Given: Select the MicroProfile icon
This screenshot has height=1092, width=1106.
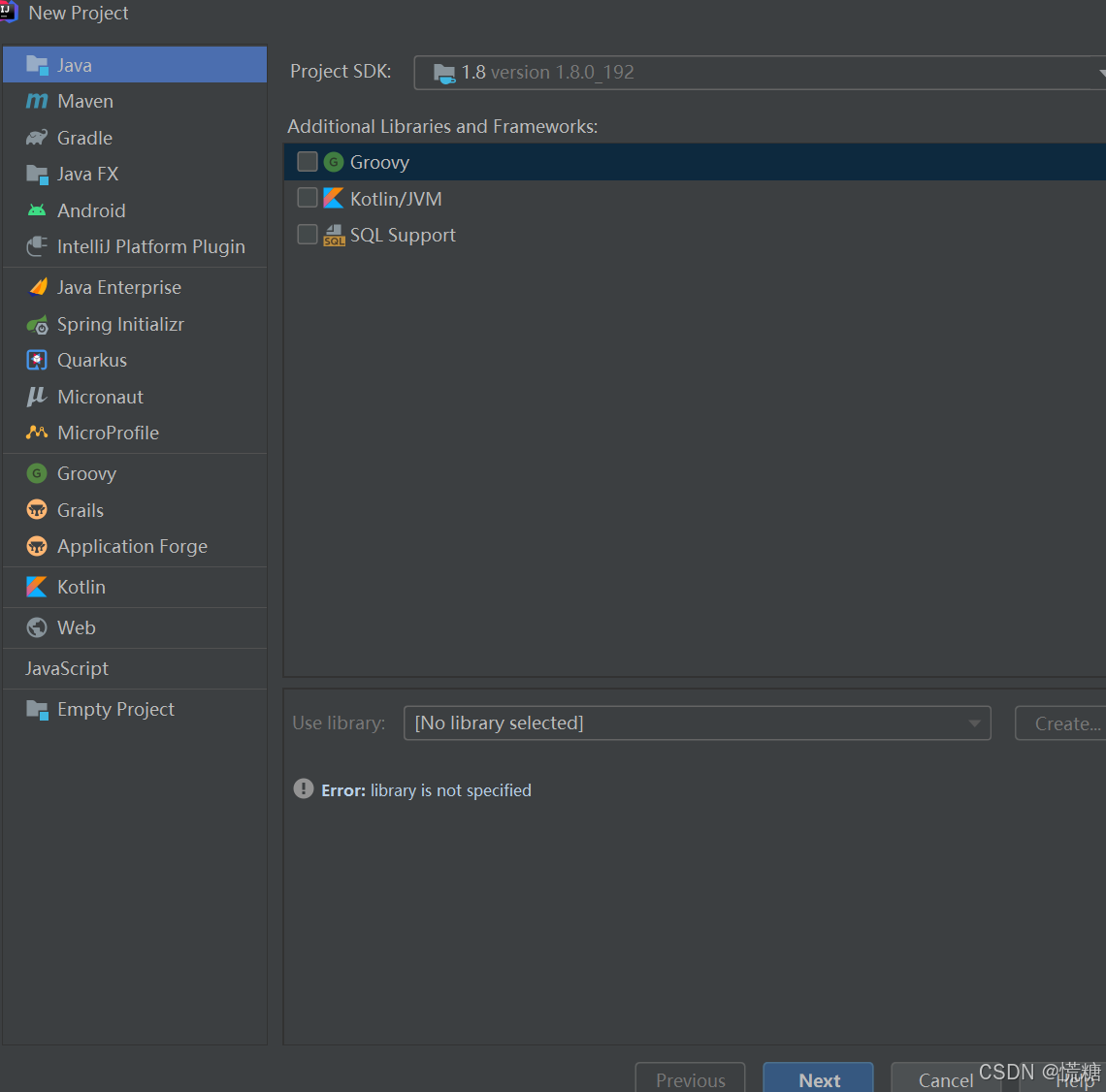Looking at the screenshot, I should 37,433.
